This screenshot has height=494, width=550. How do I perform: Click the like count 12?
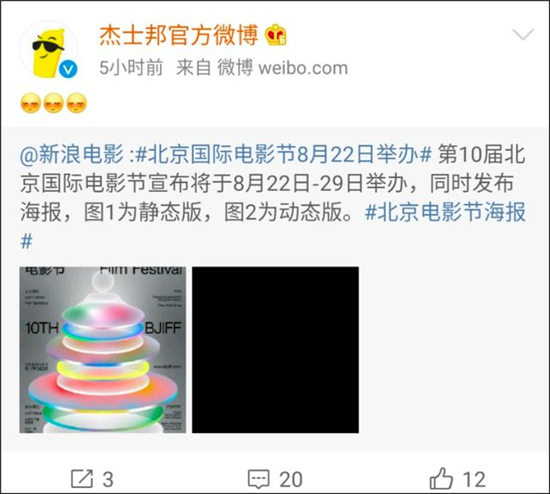pyautogui.click(x=474, y=480)
